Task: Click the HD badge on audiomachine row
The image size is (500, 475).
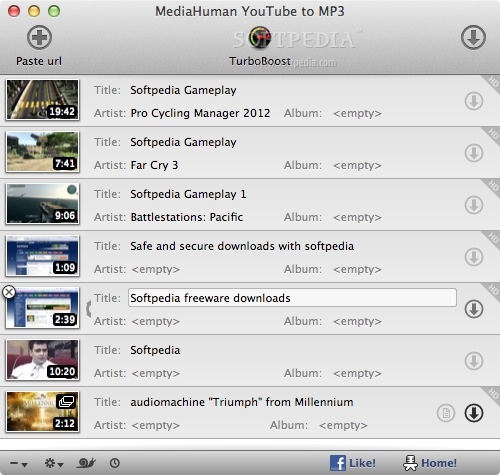Action: click(x=492, y=395)
